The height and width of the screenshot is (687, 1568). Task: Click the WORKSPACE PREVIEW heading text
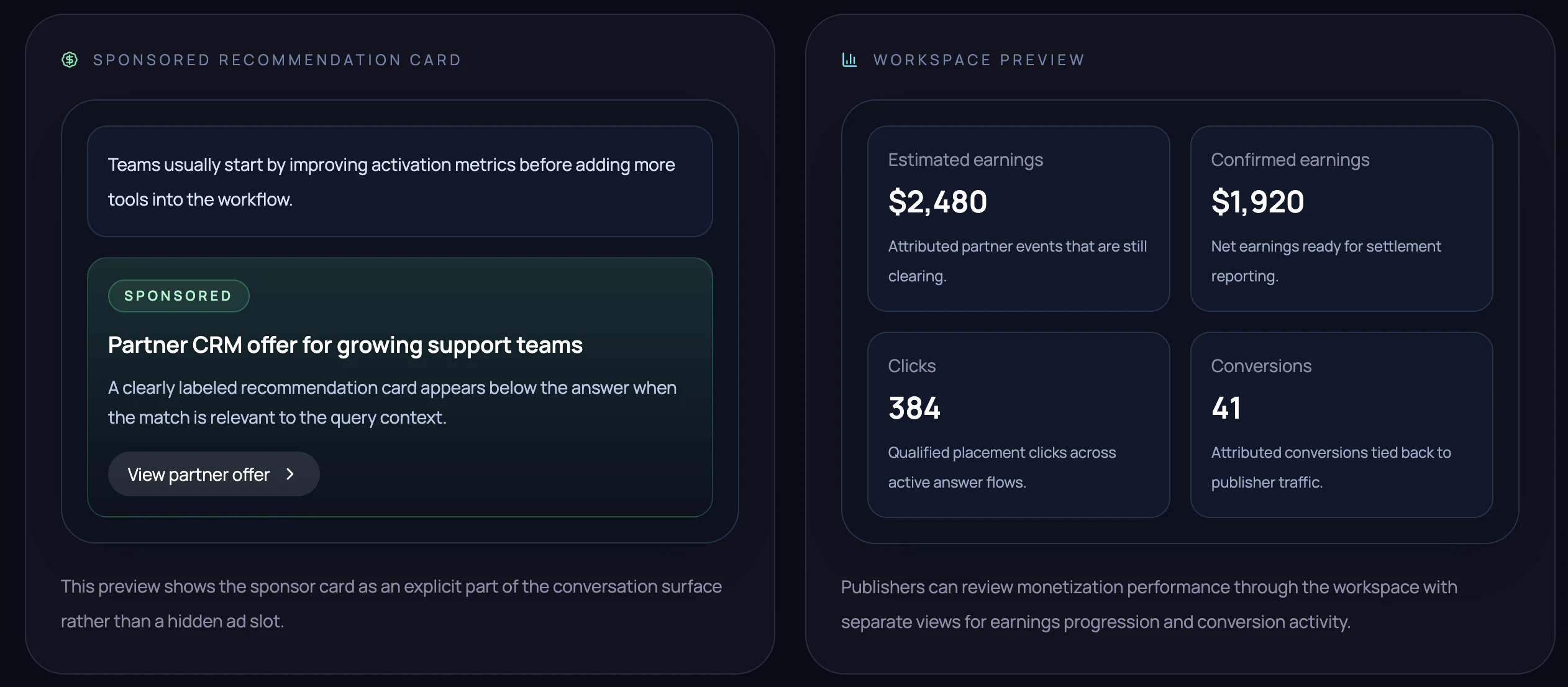coord(979,60)
